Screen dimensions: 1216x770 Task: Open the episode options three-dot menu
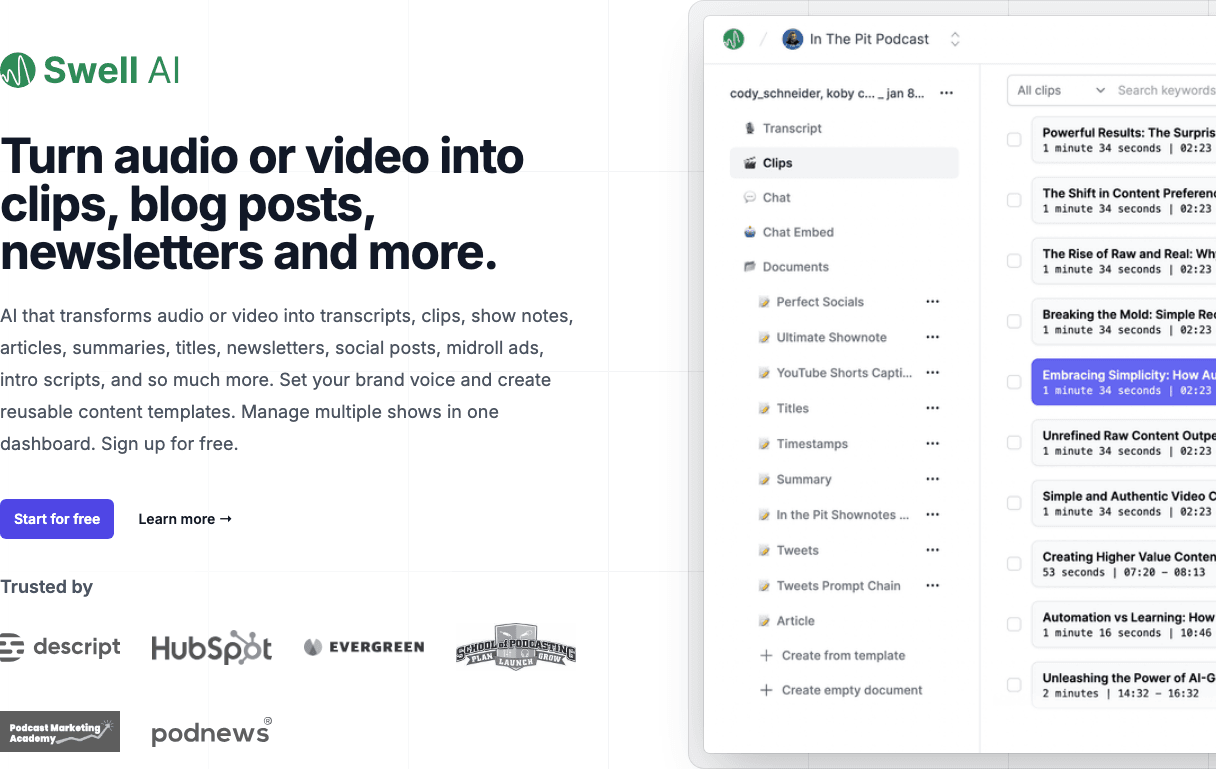pos(946,93)
